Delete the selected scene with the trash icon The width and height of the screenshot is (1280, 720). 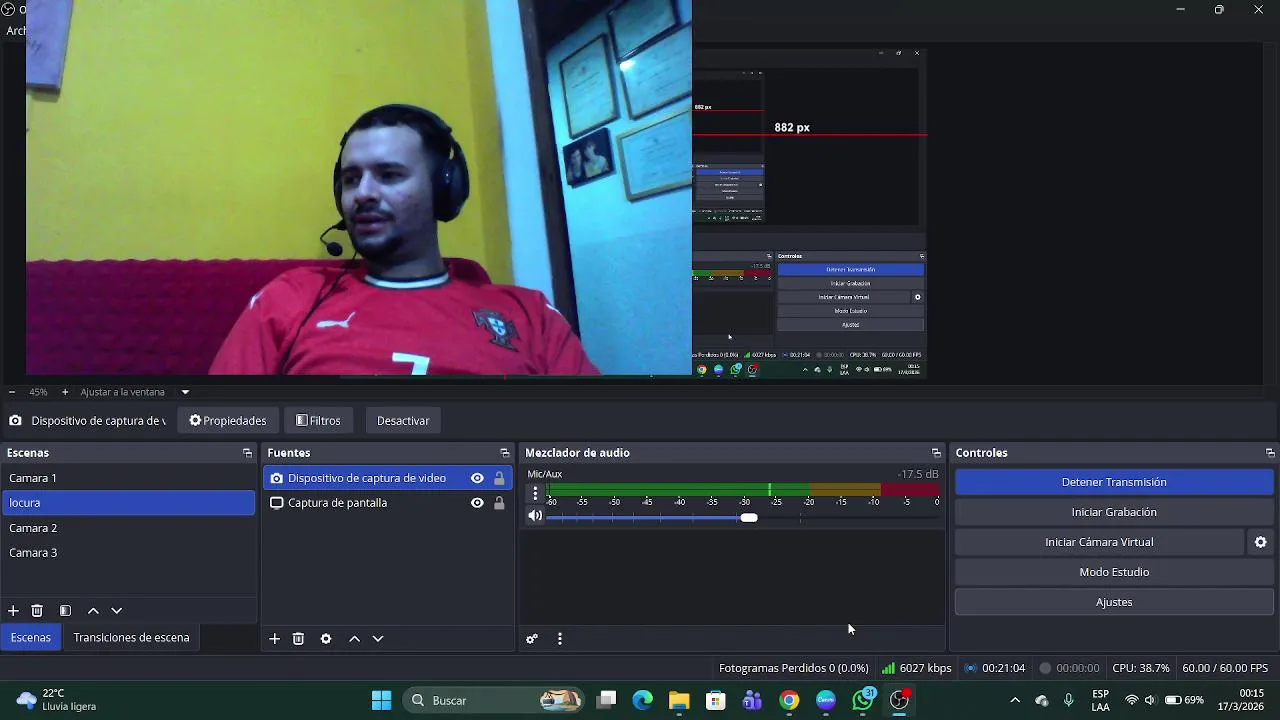pyautogui.click(x=37, y=610)
